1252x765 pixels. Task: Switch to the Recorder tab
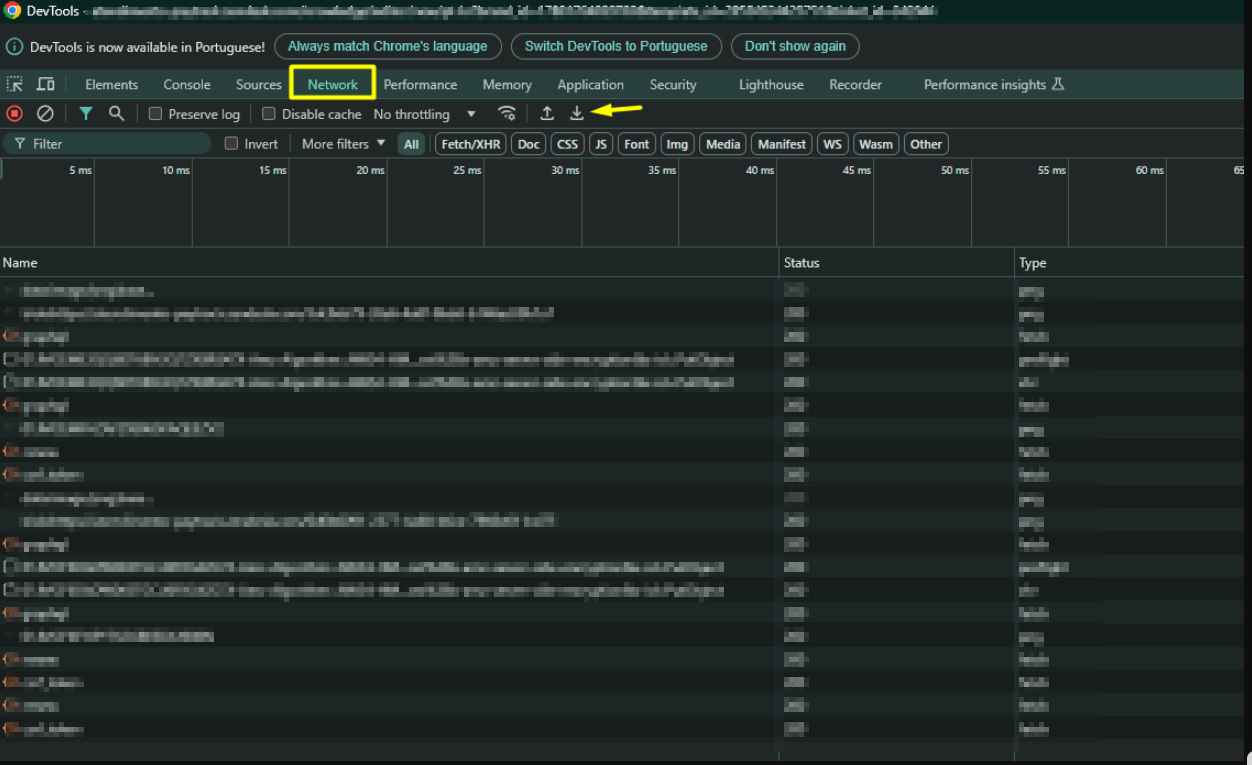855,85
